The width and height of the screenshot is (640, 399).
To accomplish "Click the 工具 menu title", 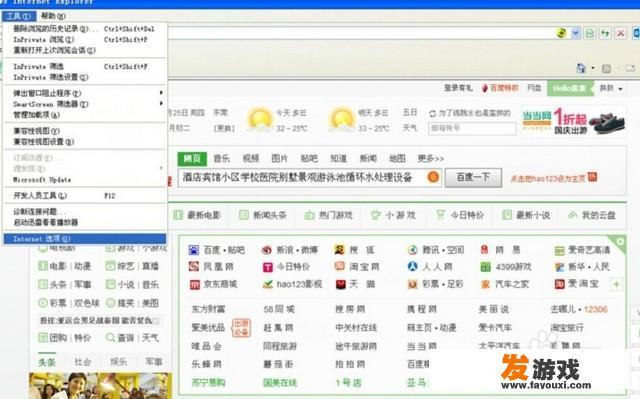I will point(19,16).
